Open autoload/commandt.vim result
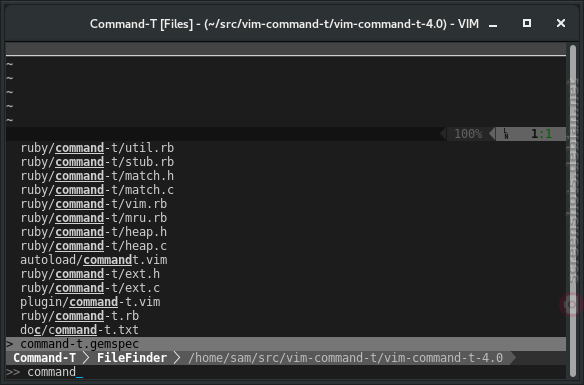 point(94,260)
